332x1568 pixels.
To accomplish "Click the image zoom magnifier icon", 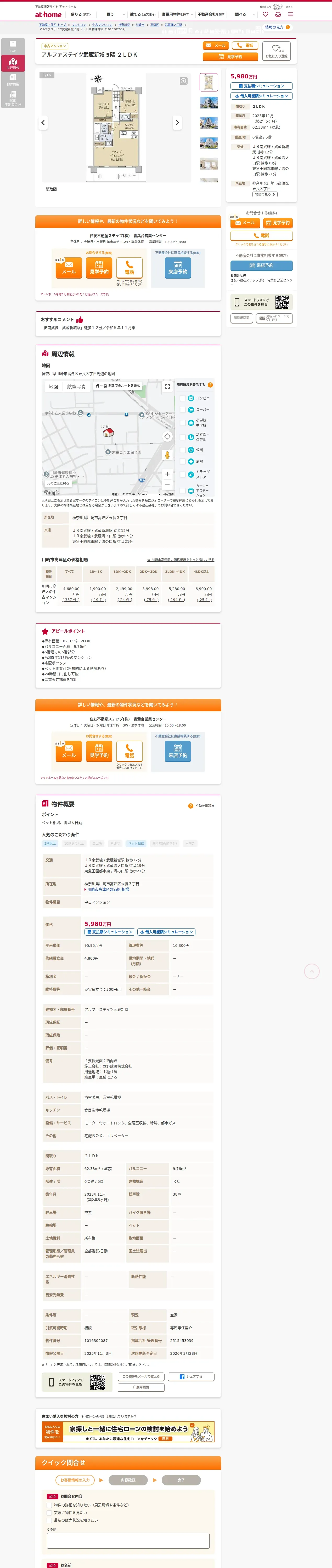I will (x=183, y=81).
